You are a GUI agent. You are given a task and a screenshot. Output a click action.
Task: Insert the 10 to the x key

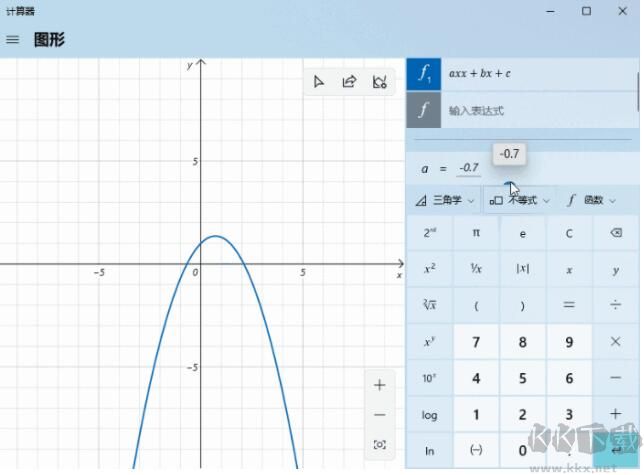430,378
